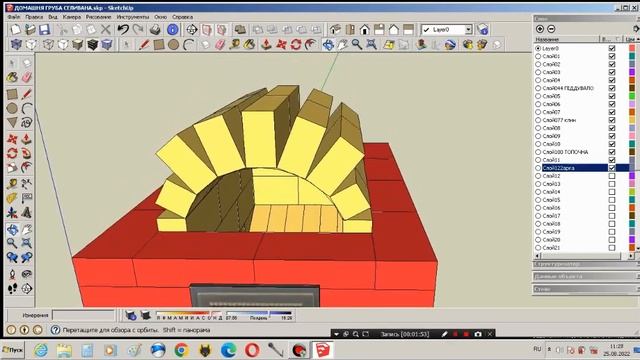Image resolution: width=640 pixels, height=360 pixels.
Task: Open layers panel details arrow menu
Action: pyautogui.click(x=636, y=29)
